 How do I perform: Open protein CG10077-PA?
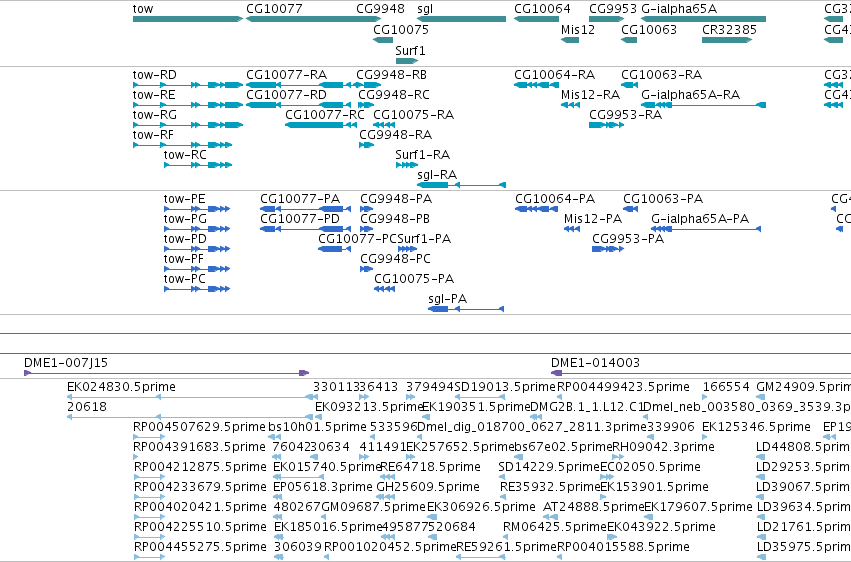point(300,199)
